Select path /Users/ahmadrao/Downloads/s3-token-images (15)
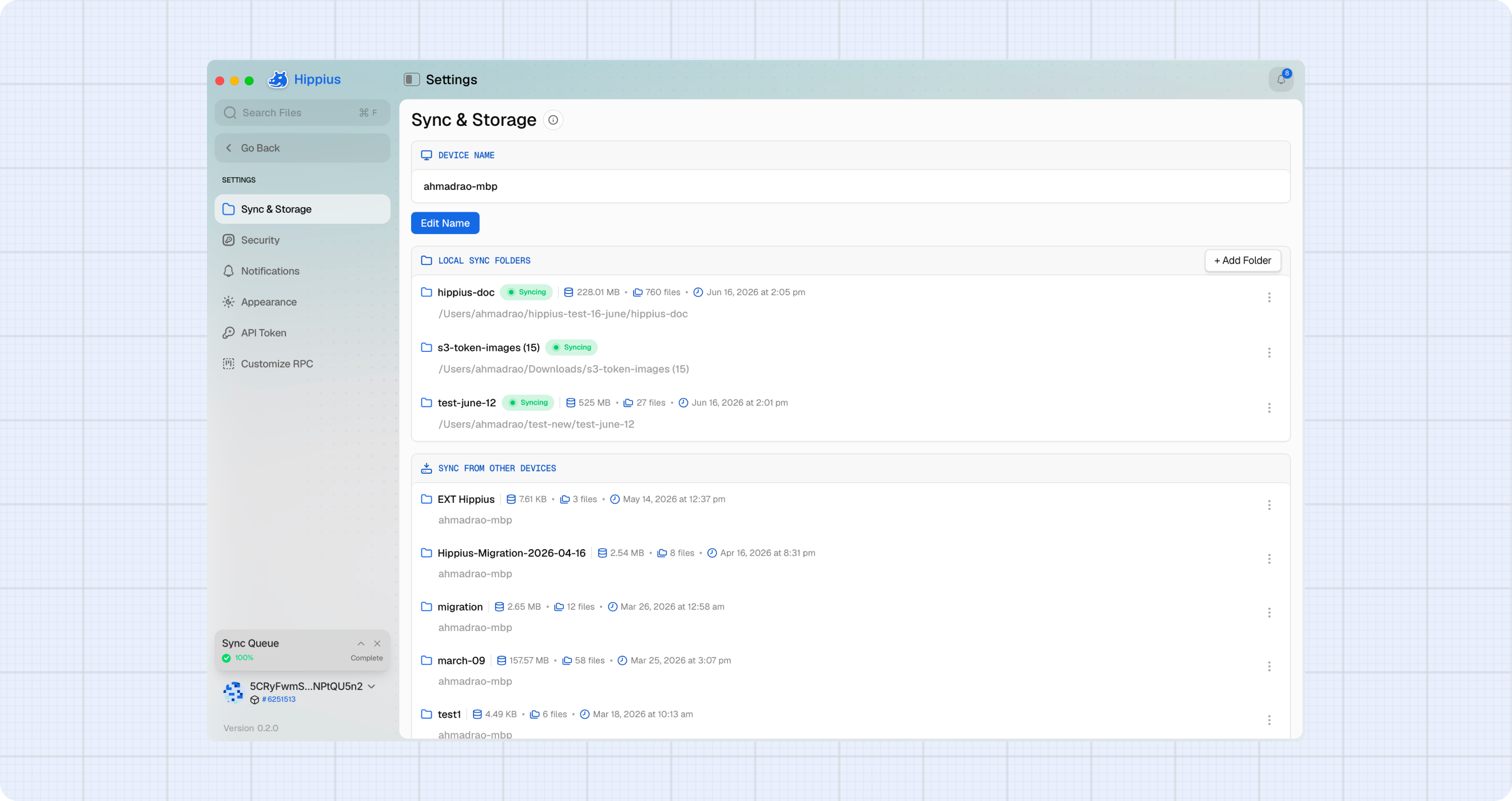The width and height of the screenshot is (1512, 801). 563,369
